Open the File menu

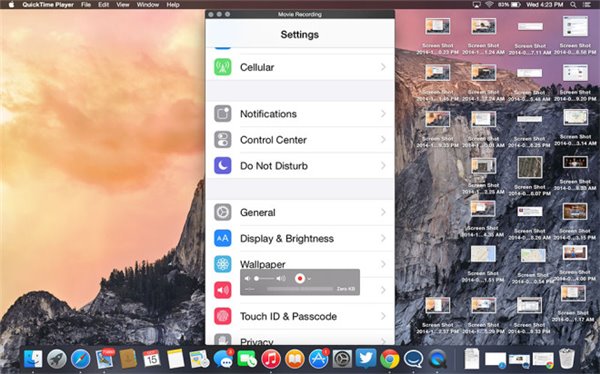86,5
